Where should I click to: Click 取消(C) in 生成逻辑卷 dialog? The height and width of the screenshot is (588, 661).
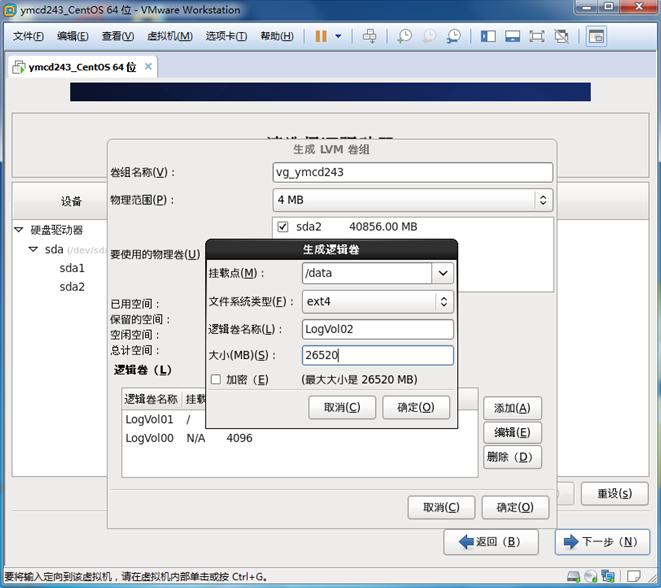(342, 408)
